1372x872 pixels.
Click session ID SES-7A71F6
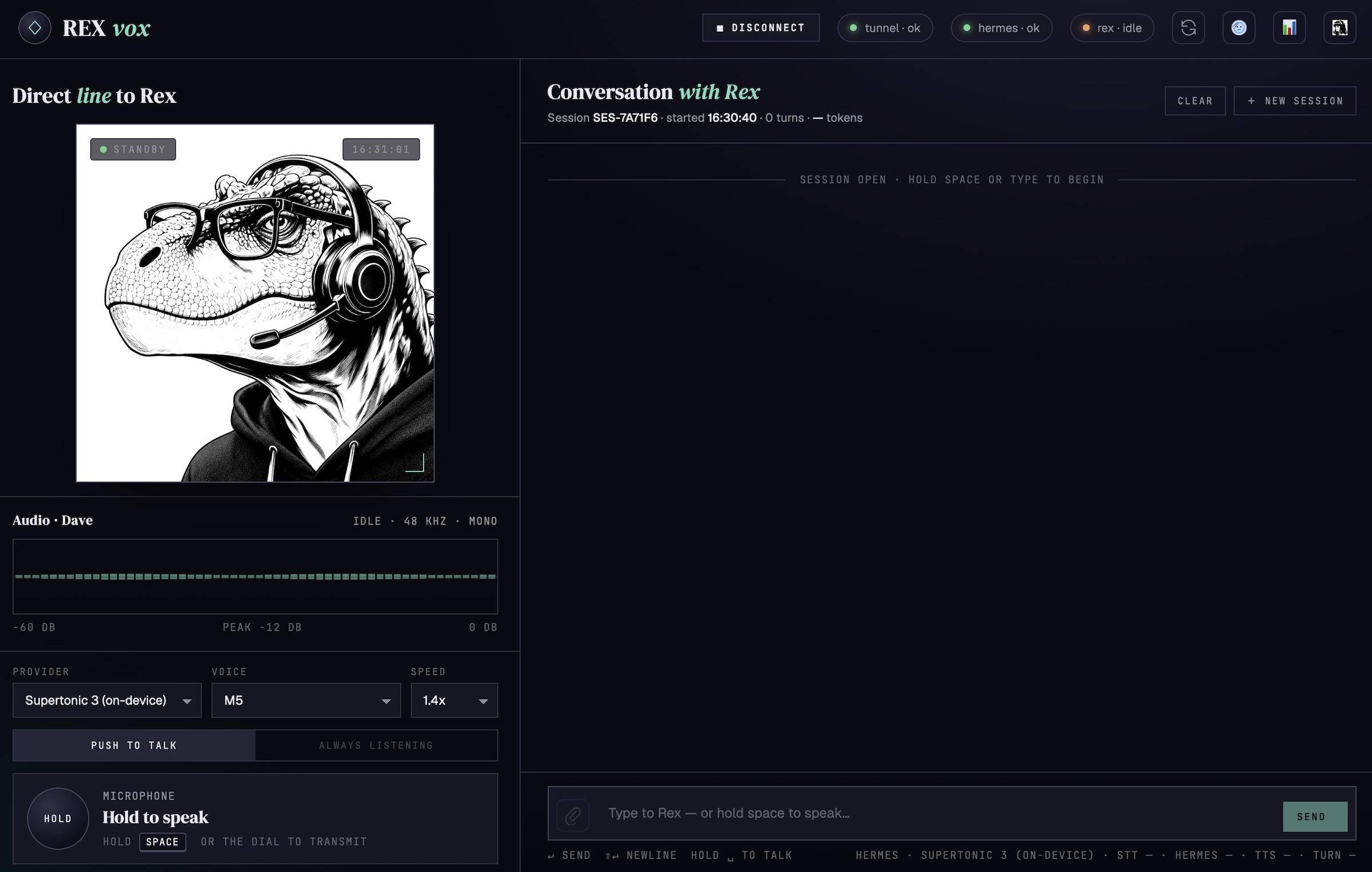[x=625, y=118]
